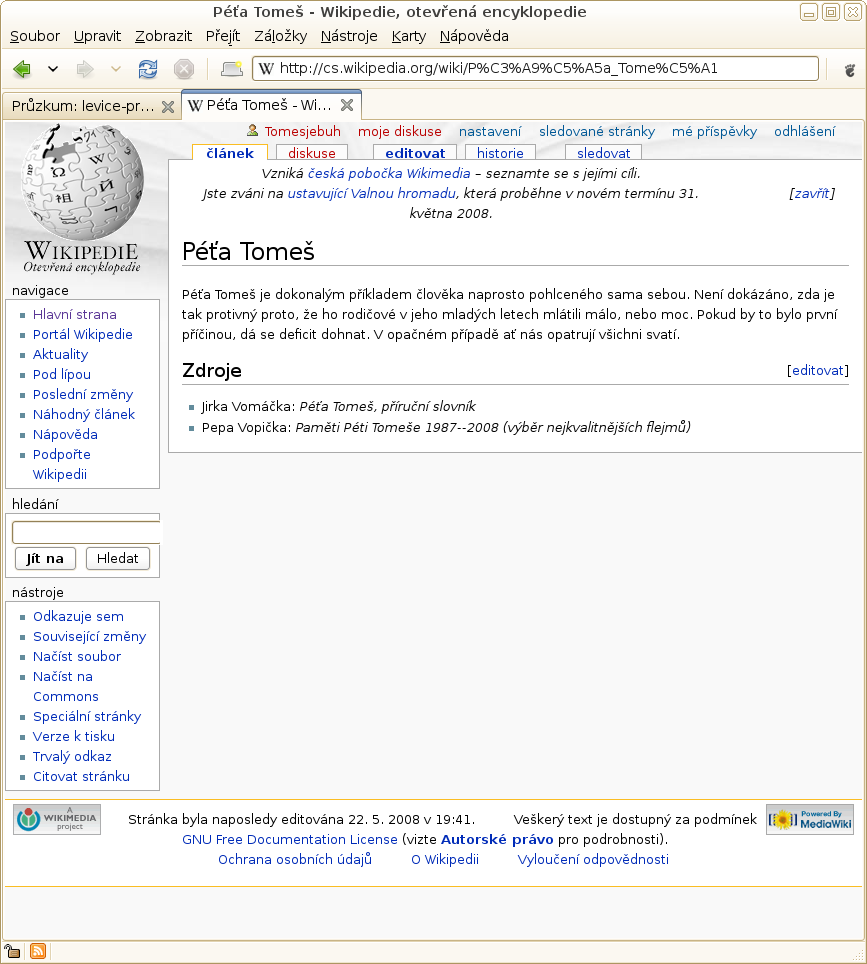Click the 'Jít na' search button
867x964 pixels.
45,558
